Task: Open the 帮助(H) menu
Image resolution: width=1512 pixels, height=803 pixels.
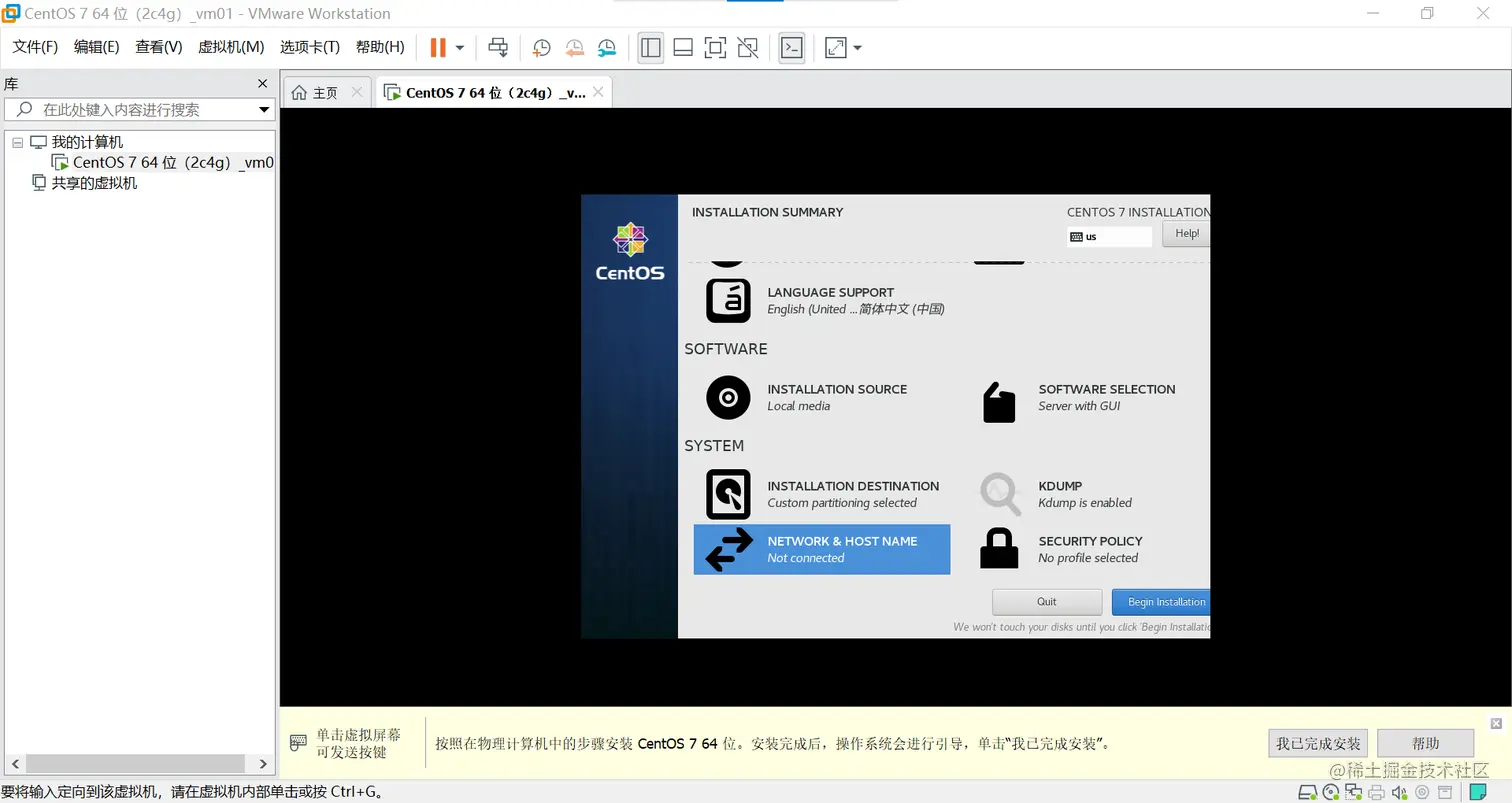Action: (x=380, y=47)
